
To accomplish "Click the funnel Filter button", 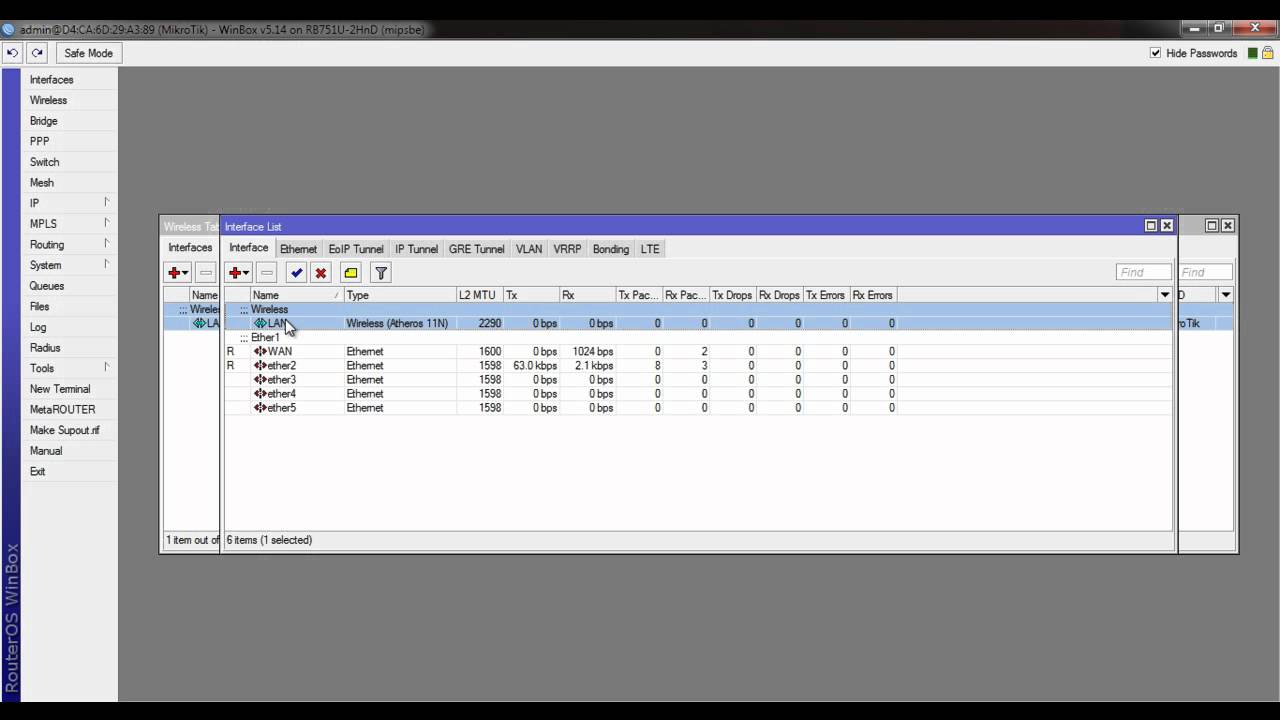I will tap(380, 273).
